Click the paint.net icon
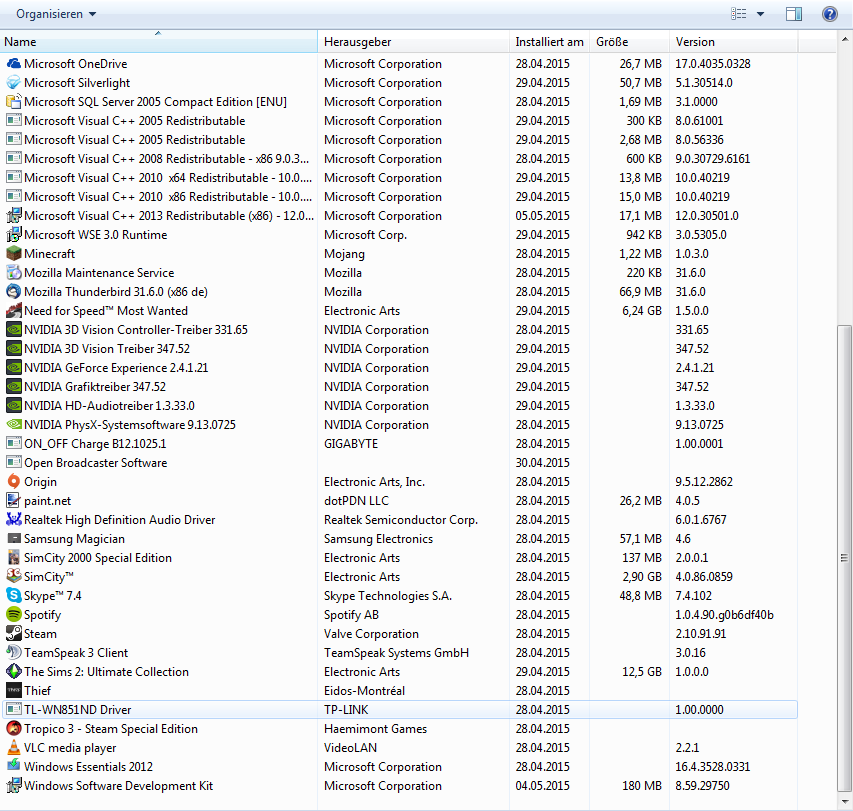Image resolution: width=853 pixels, height=811 pixels. 14,501
